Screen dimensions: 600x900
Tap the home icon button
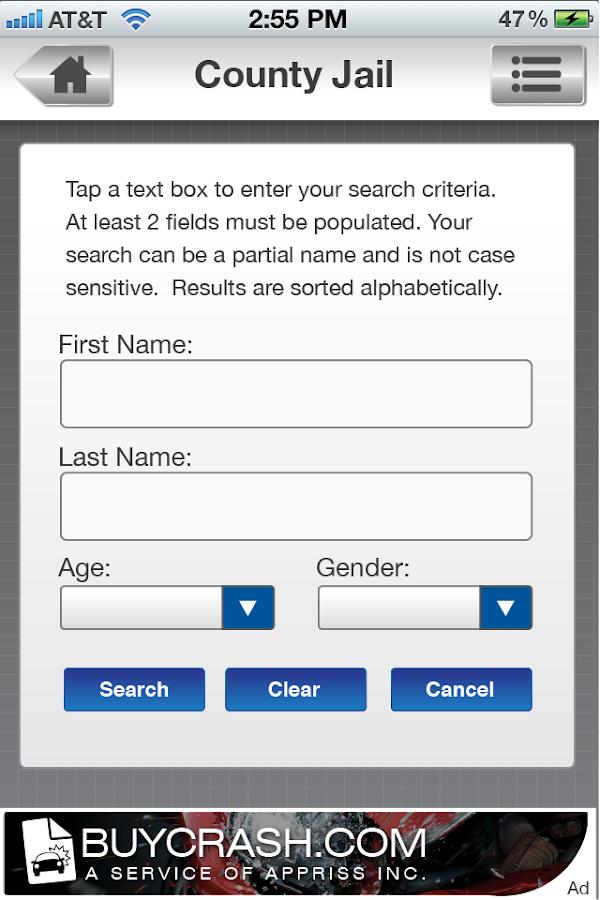coord(66,76)
